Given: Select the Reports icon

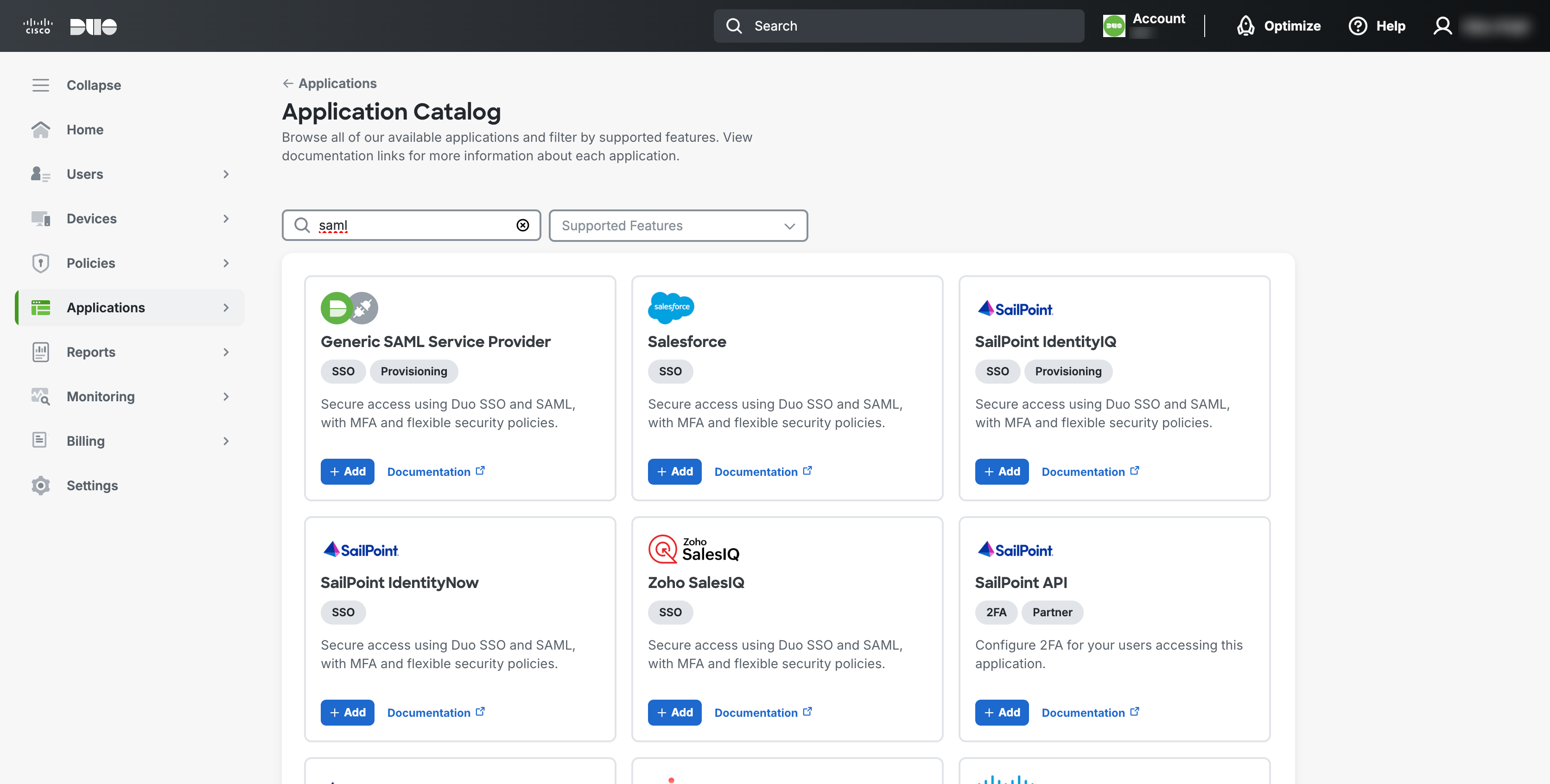Looking at the screenshot, I should click(x=40, y=352).
